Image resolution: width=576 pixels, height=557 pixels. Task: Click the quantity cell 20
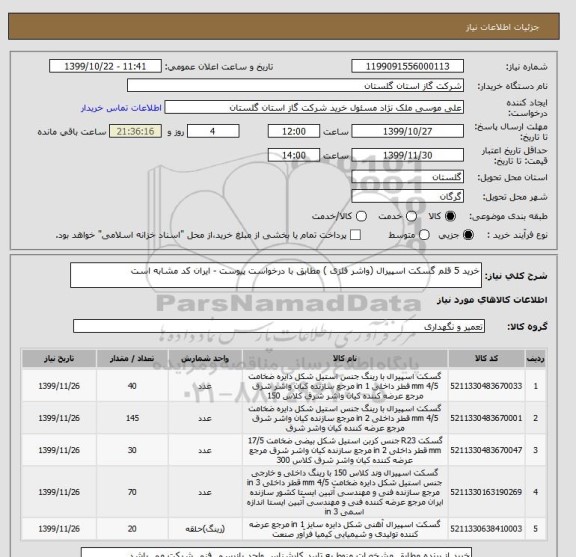(x=132, y=529)
